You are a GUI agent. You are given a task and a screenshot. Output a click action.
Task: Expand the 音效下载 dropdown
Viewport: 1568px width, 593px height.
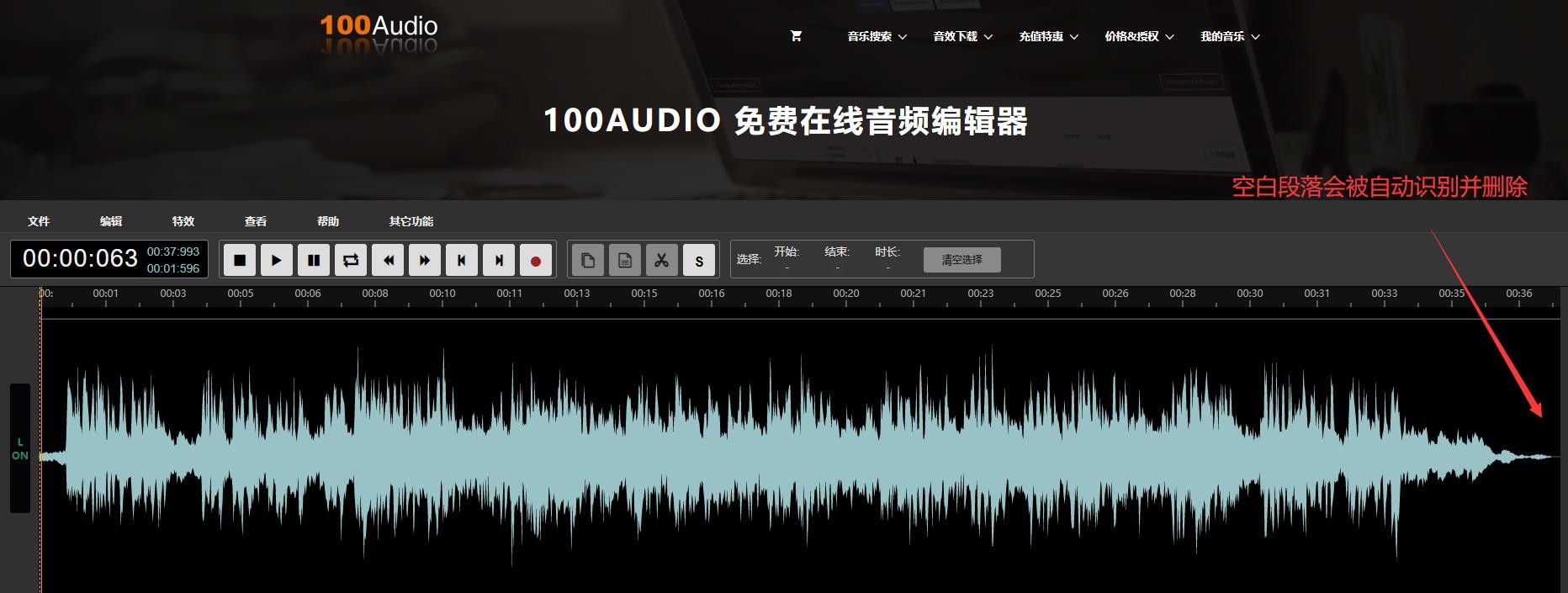coord(963,36)
